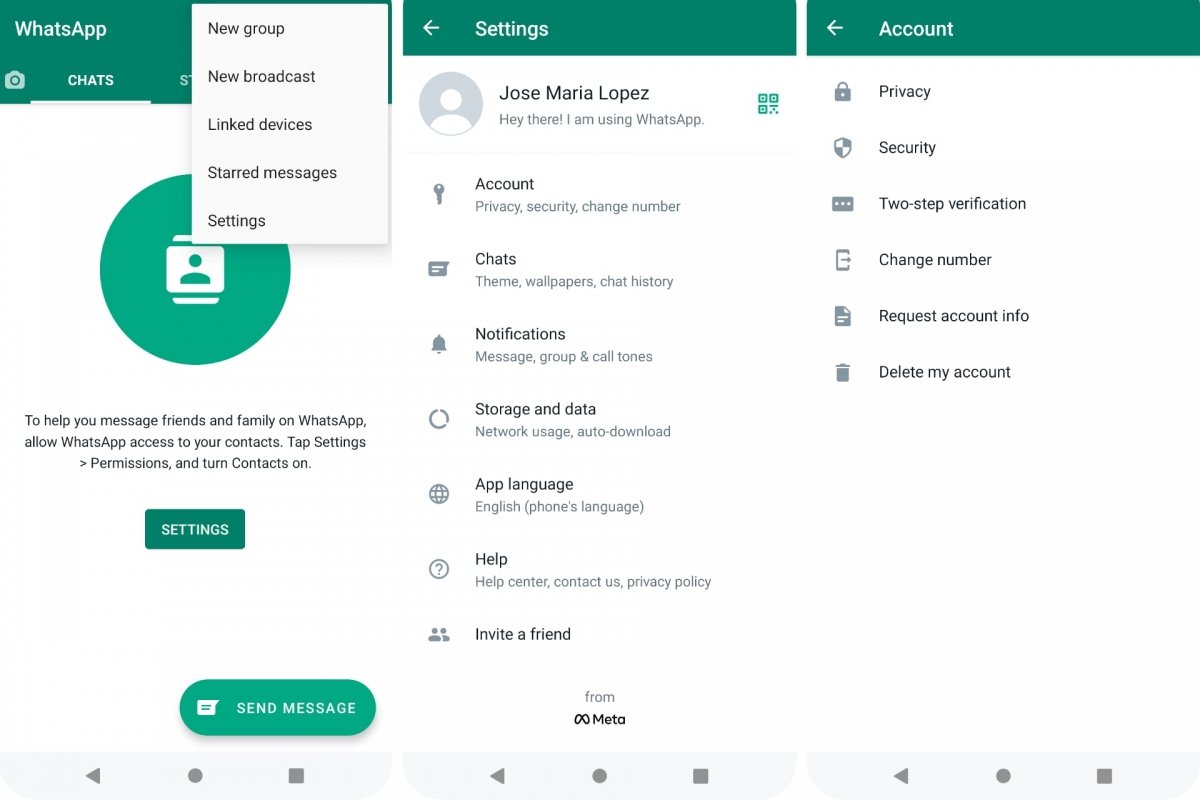Tap Android recents button on Account screen

pyautogui.click(x=1104, y=775)
